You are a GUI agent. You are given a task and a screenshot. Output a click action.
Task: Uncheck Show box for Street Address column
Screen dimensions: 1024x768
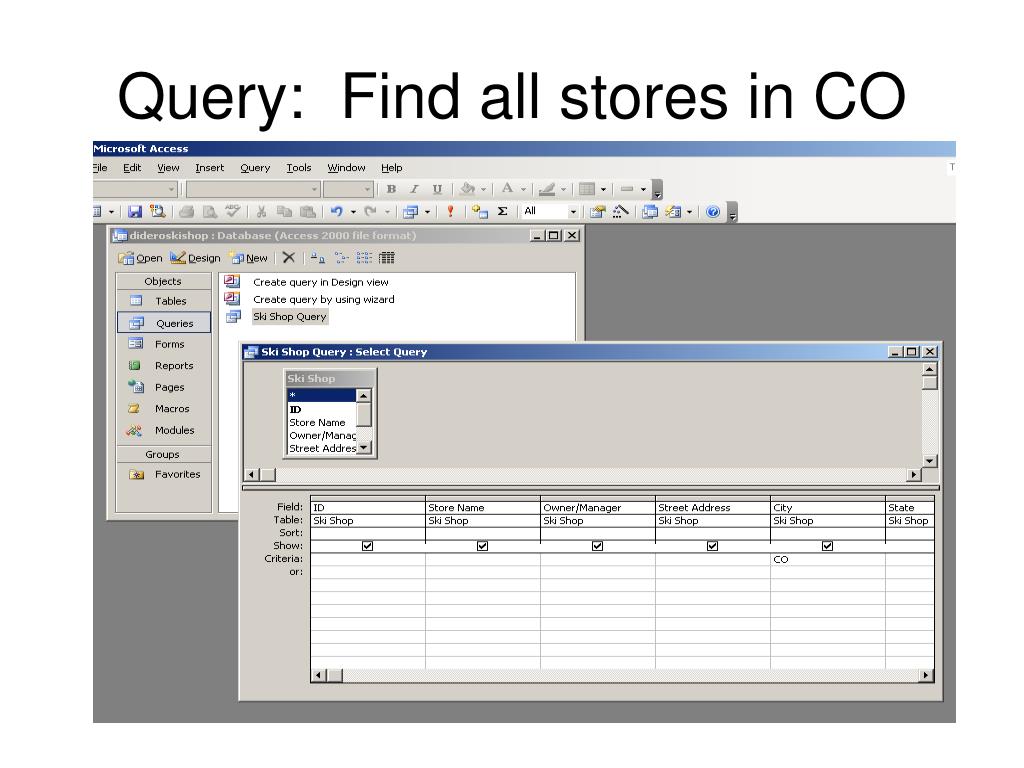tap(712, 546)
